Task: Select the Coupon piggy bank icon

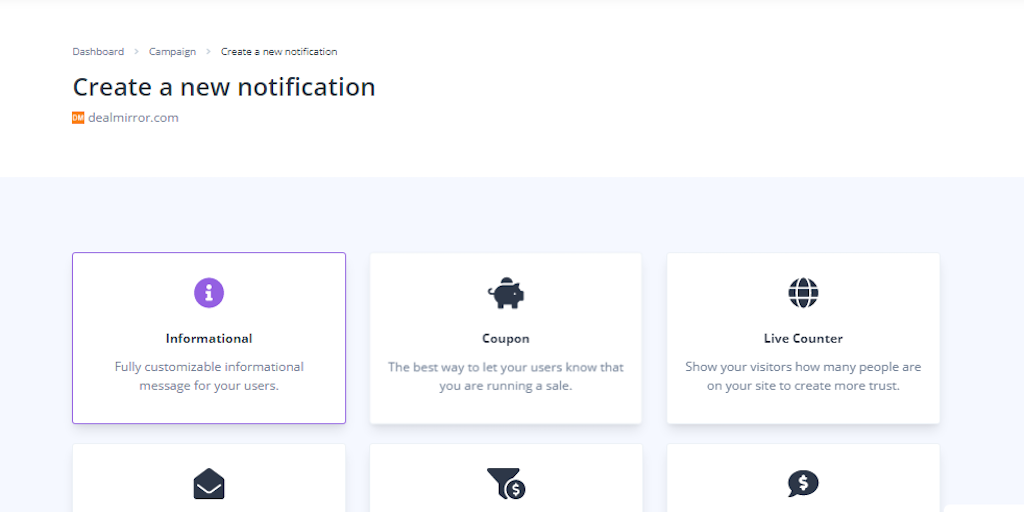Action: pos(506,293)
